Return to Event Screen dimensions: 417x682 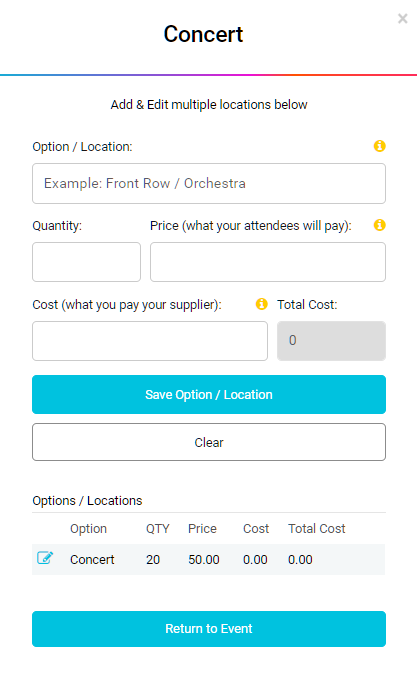(x=209, y=629)
